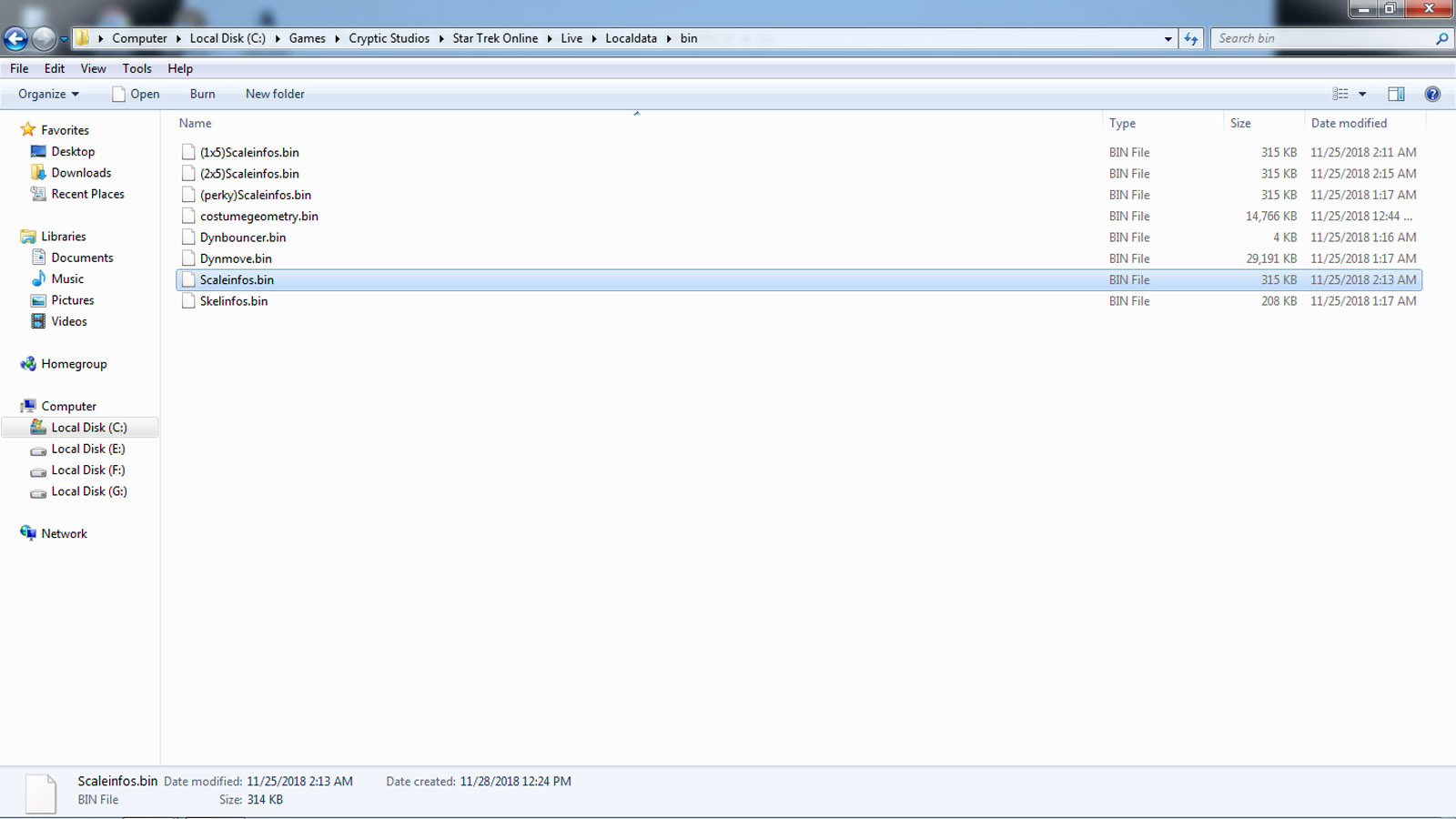
Task: Show the preview pane icon
Action: click(x=1396, y=94)
